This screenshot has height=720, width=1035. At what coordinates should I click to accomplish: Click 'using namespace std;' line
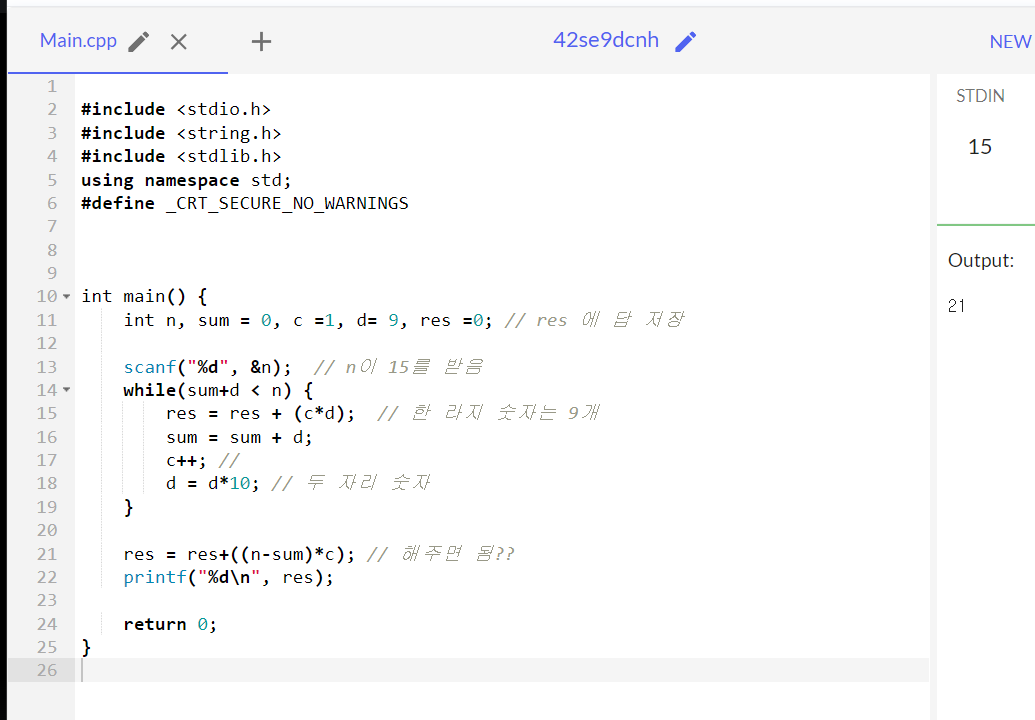(186, 180)
